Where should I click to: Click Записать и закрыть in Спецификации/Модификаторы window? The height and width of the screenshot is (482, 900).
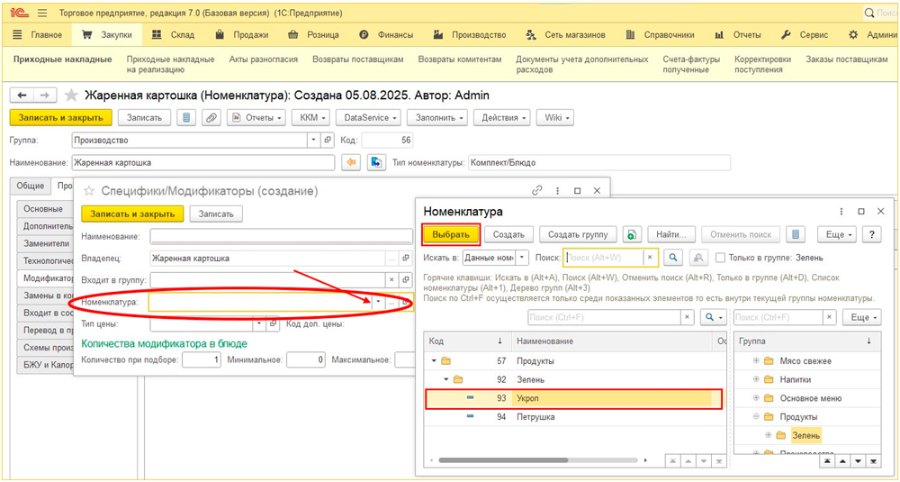[x=133, y=213]
